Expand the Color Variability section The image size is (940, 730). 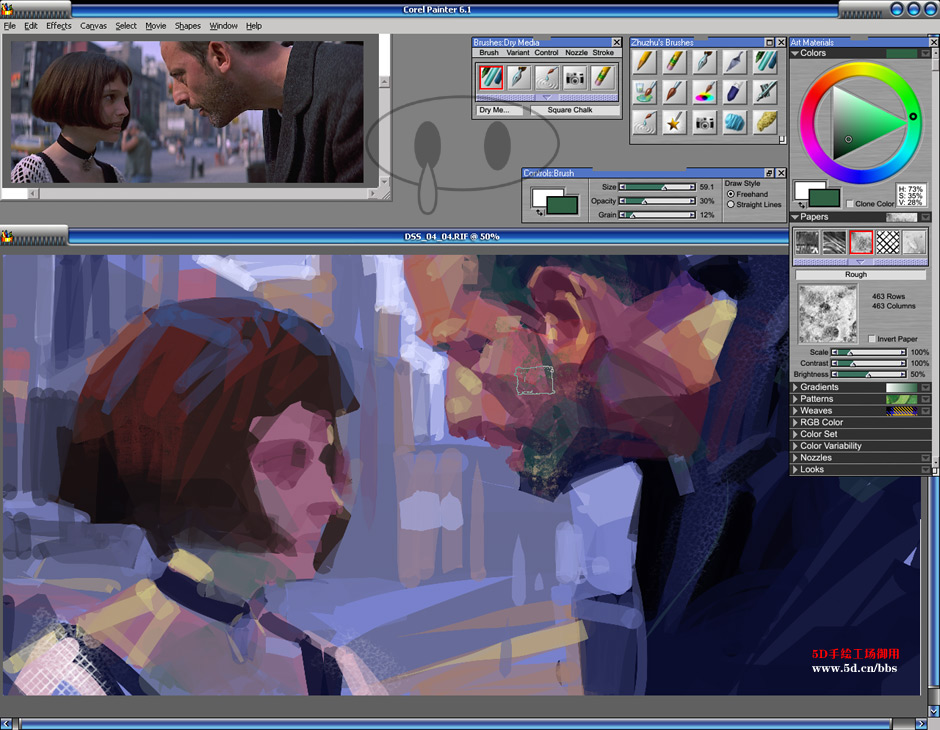pos(795,446)
